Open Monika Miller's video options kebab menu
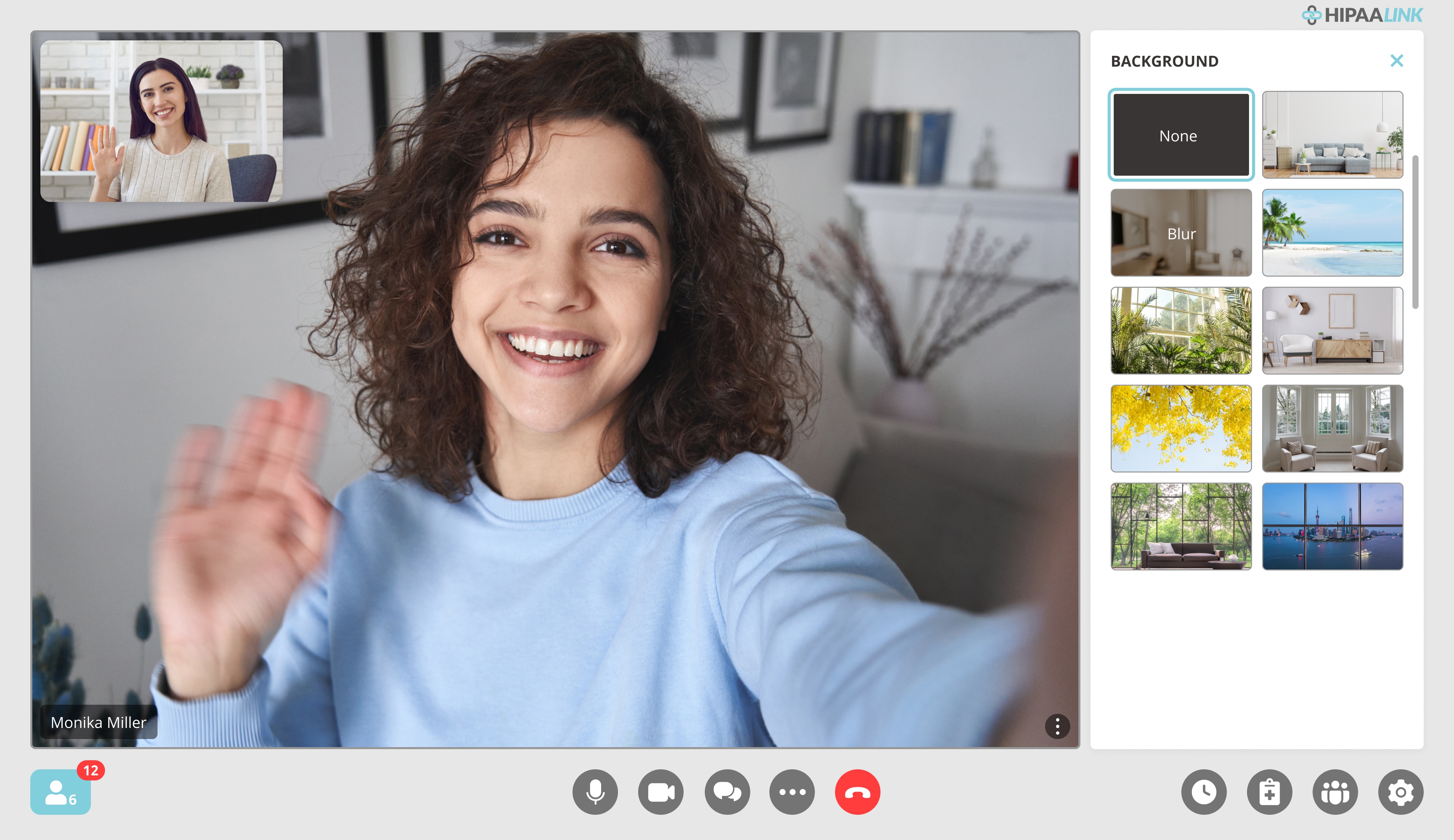The image size is (1454, 840). pyautogui.click(x=1057, y=726)
